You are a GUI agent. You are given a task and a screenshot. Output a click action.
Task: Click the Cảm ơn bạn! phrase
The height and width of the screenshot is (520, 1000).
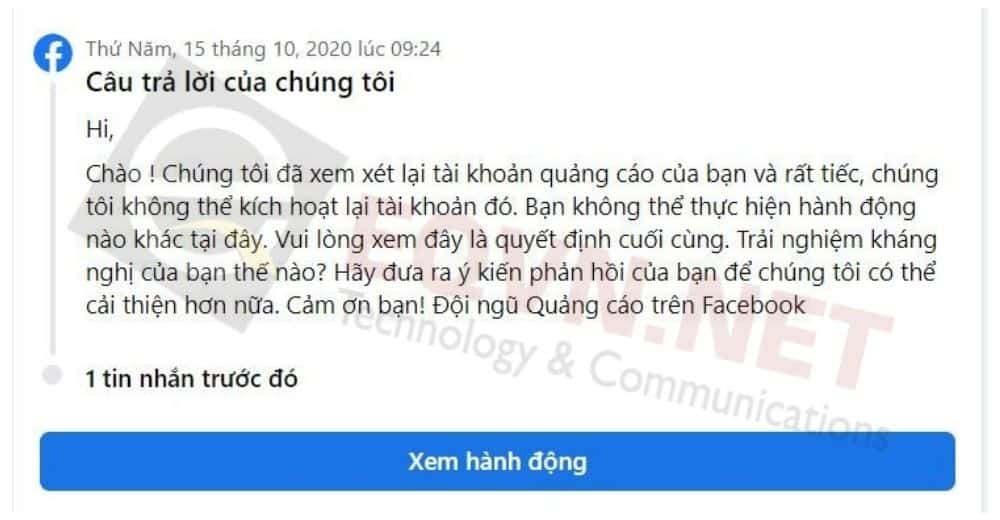coord(355,306)
